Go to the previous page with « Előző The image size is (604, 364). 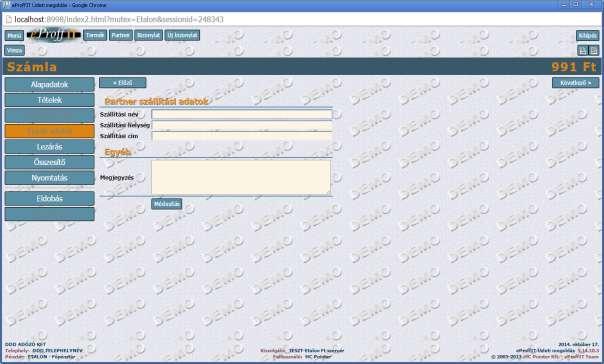[x=122, y=83]
